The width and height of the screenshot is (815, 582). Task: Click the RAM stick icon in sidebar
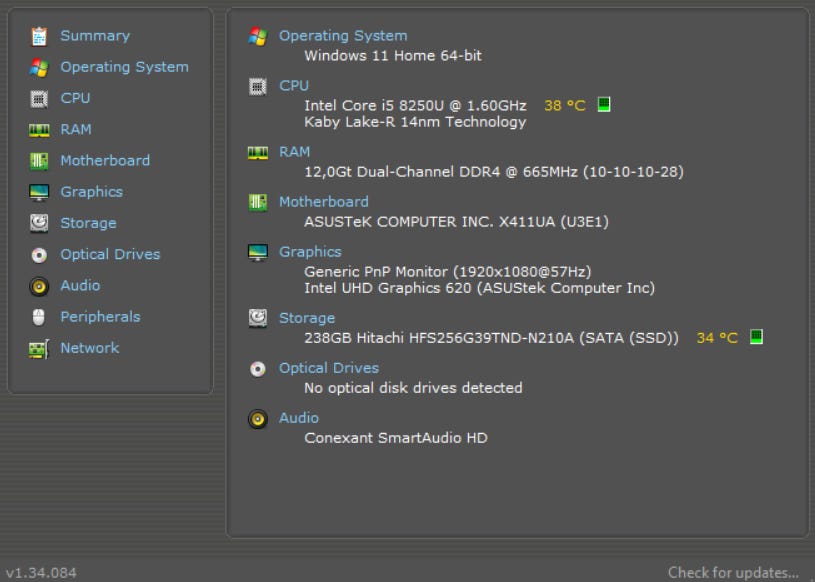pyautogui.click(x=39, y=130)
